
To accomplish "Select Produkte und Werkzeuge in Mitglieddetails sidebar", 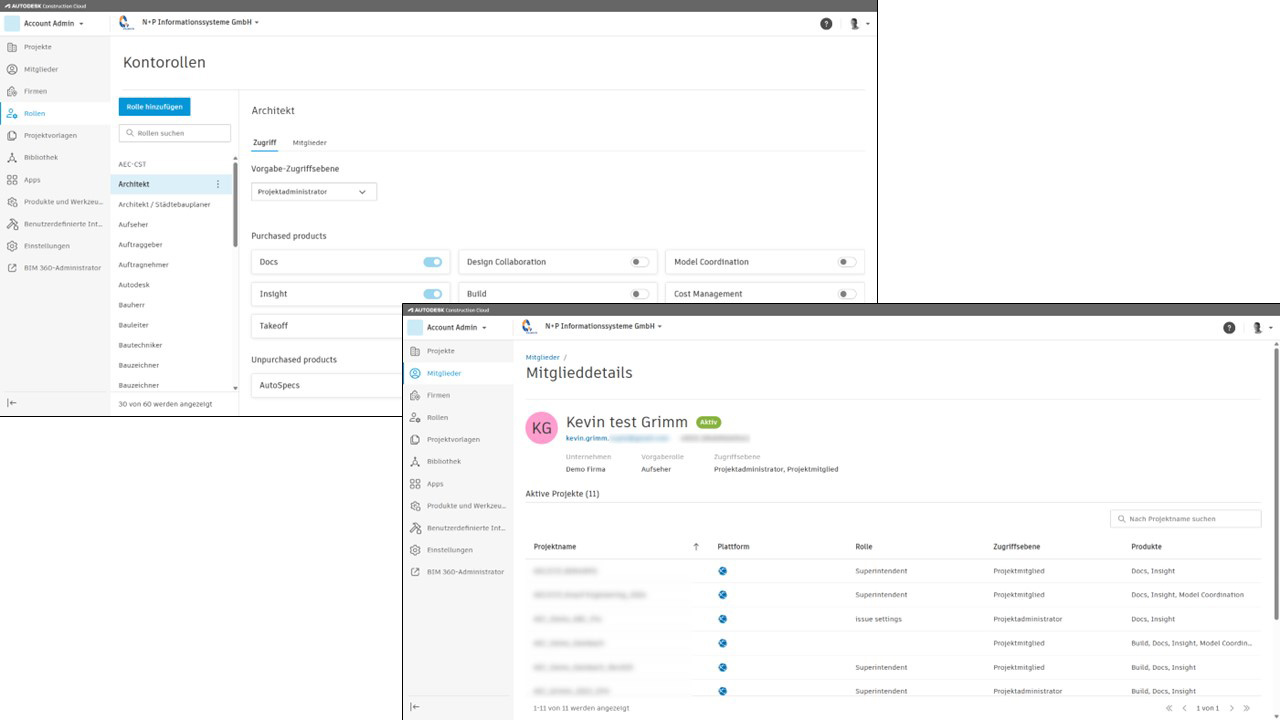I will tap(458, 506).
